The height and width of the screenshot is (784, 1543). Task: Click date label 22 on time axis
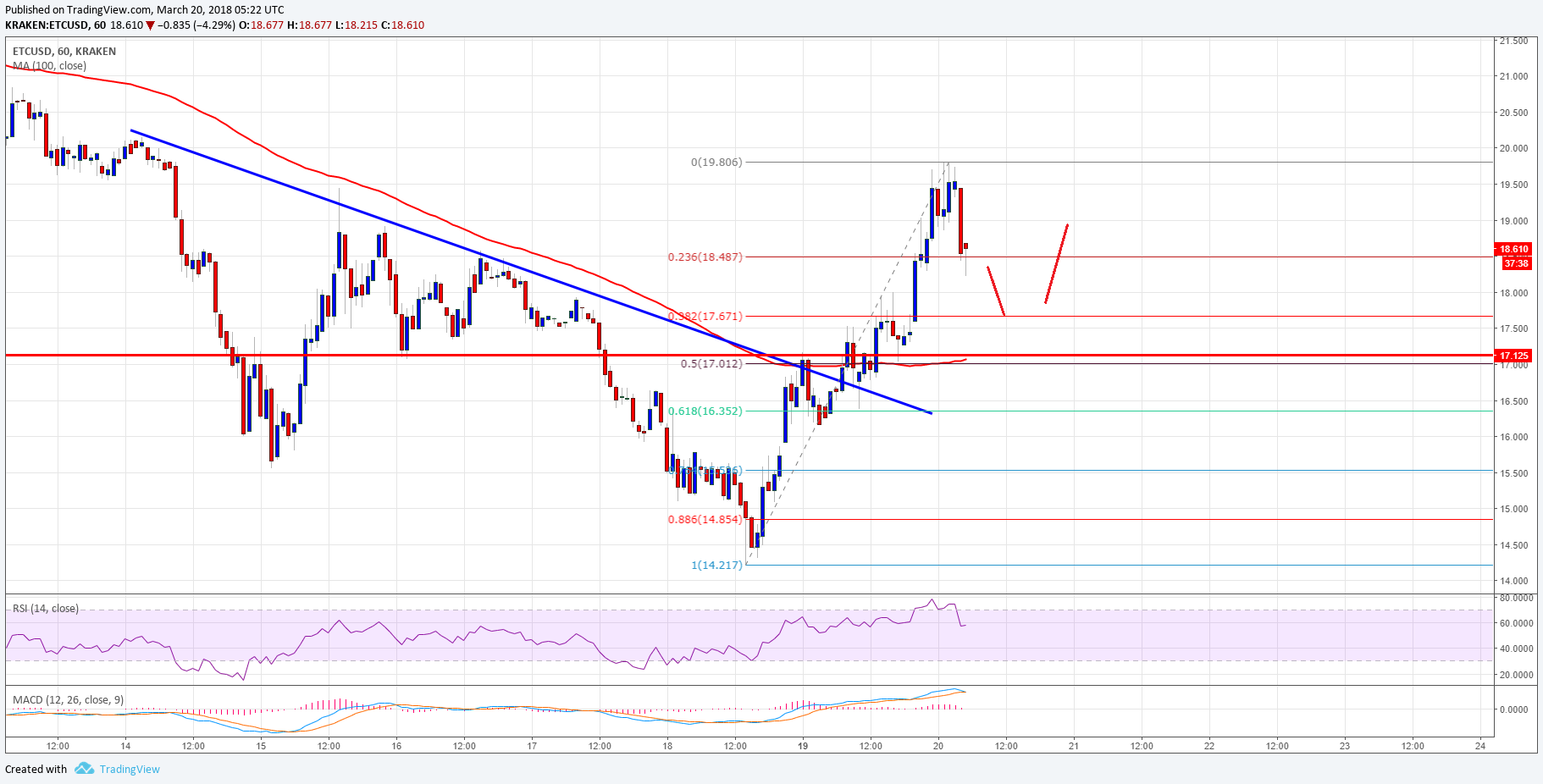point(1209,746)
